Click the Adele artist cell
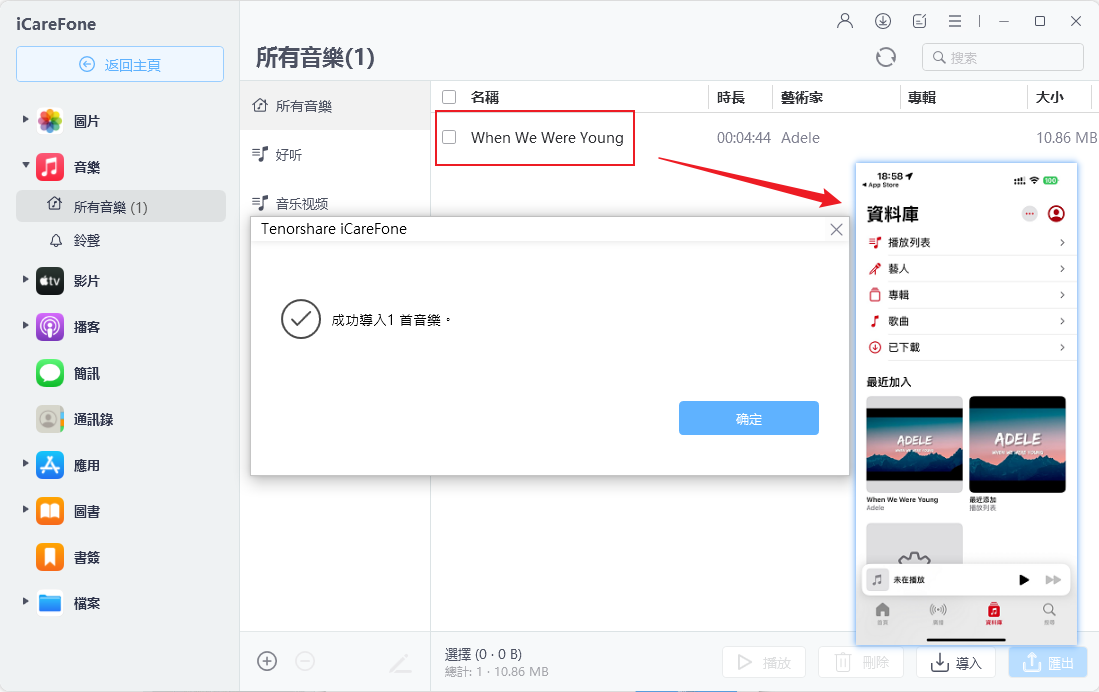The image size is (1099, 692). [800, 137]
